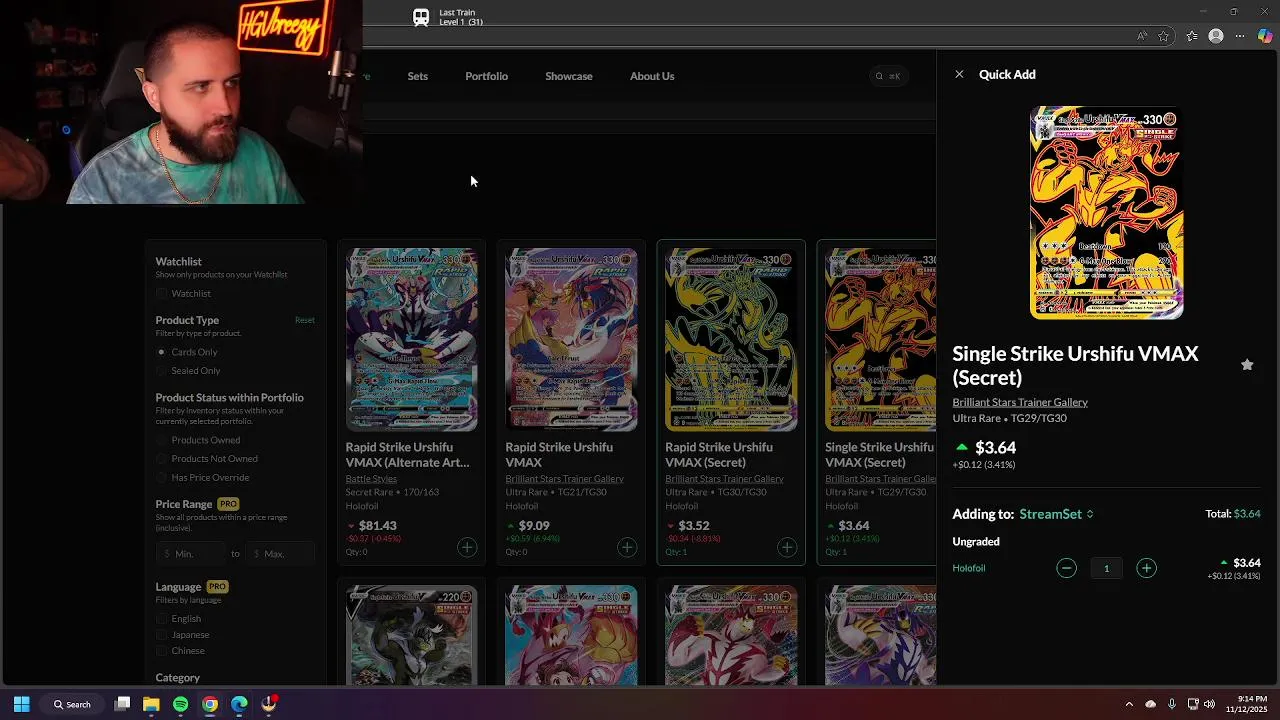Click the taskbar Search box

(x=74, y=704)
